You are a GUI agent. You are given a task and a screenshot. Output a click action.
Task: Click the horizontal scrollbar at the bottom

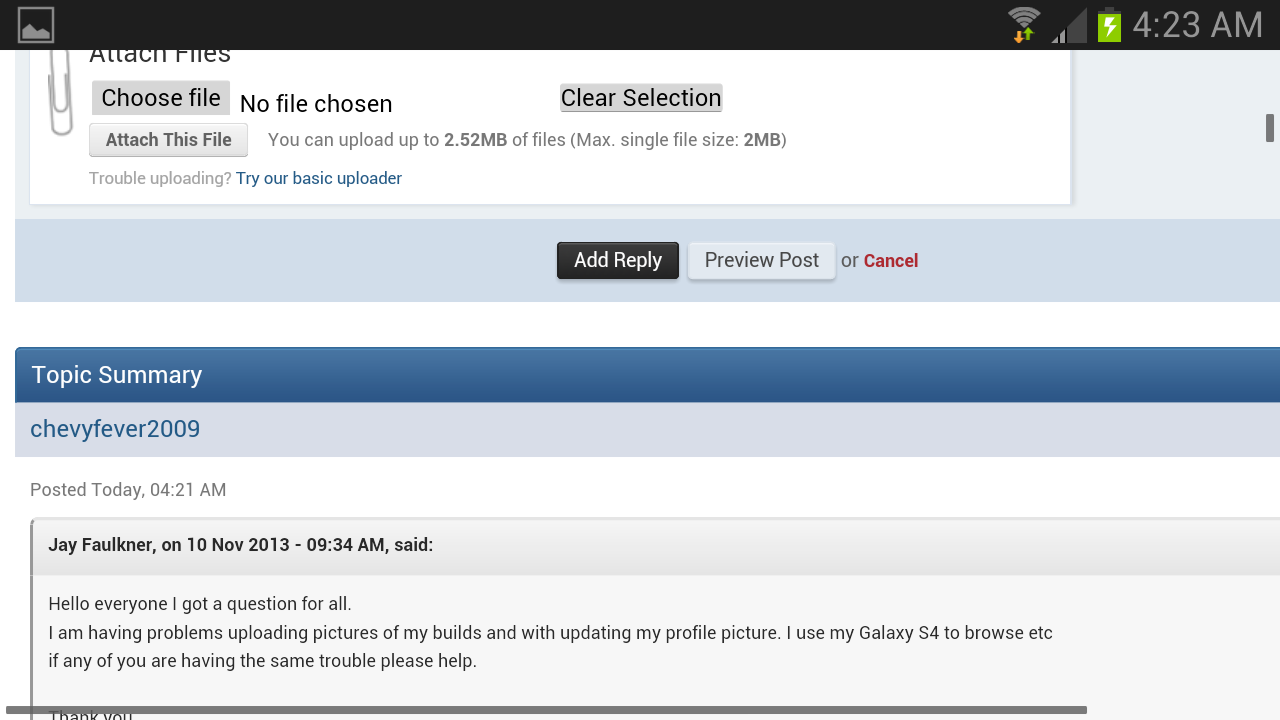(546, 710)
